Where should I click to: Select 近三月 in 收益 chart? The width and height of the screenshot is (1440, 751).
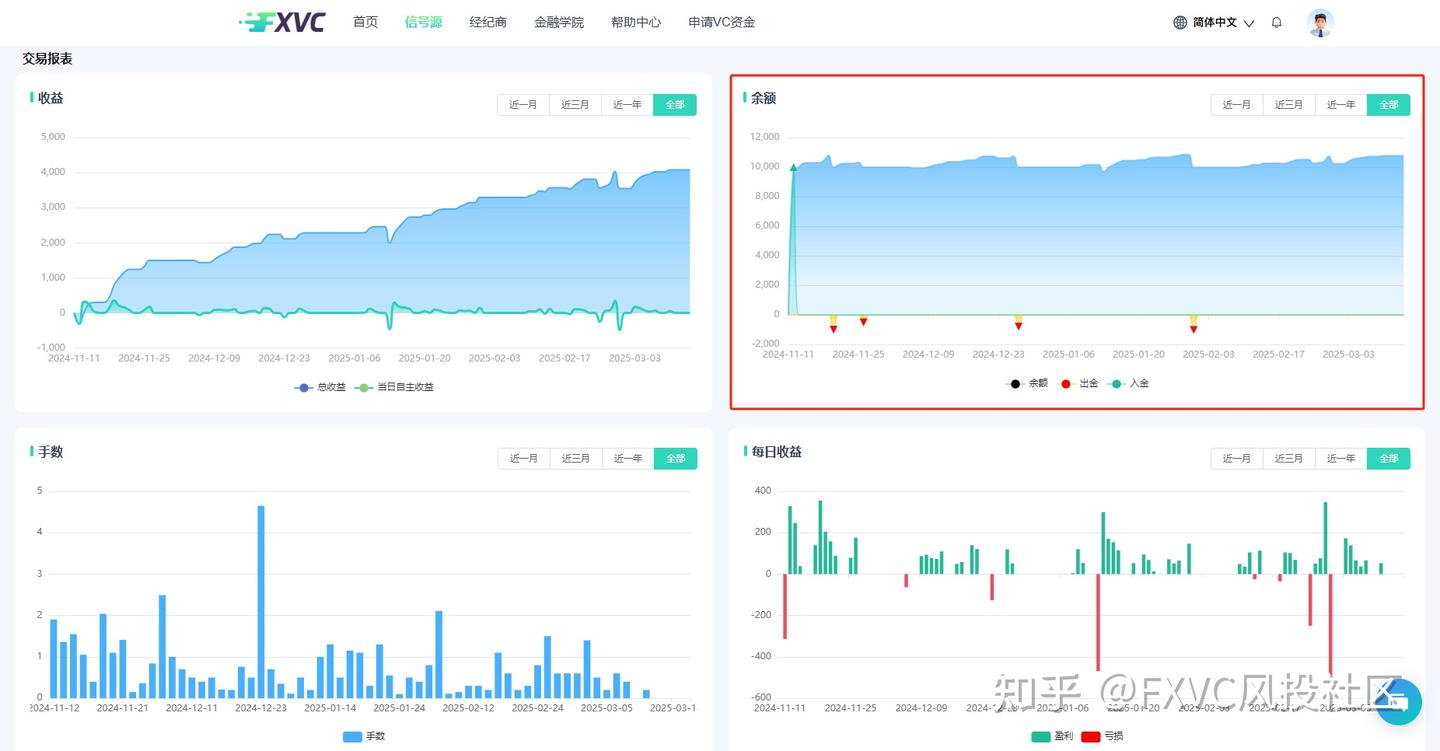pos(575,105)
